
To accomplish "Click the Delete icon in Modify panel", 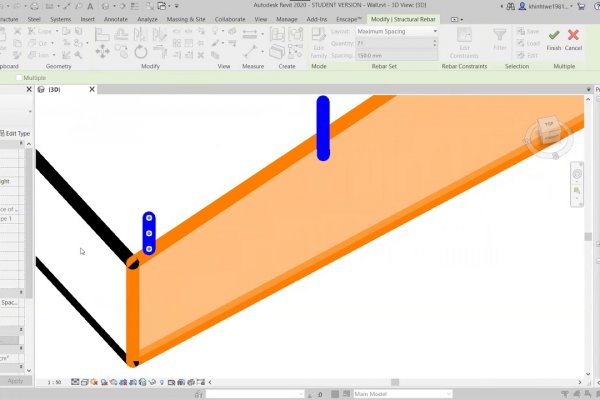I will 201,56.
